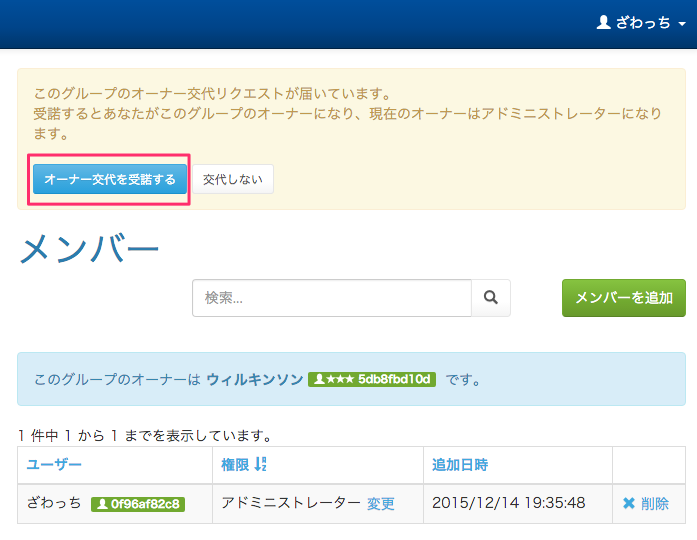Click the owner ID badge 5db8fbd10d
The image size is (697, 540).
(372, 379)
